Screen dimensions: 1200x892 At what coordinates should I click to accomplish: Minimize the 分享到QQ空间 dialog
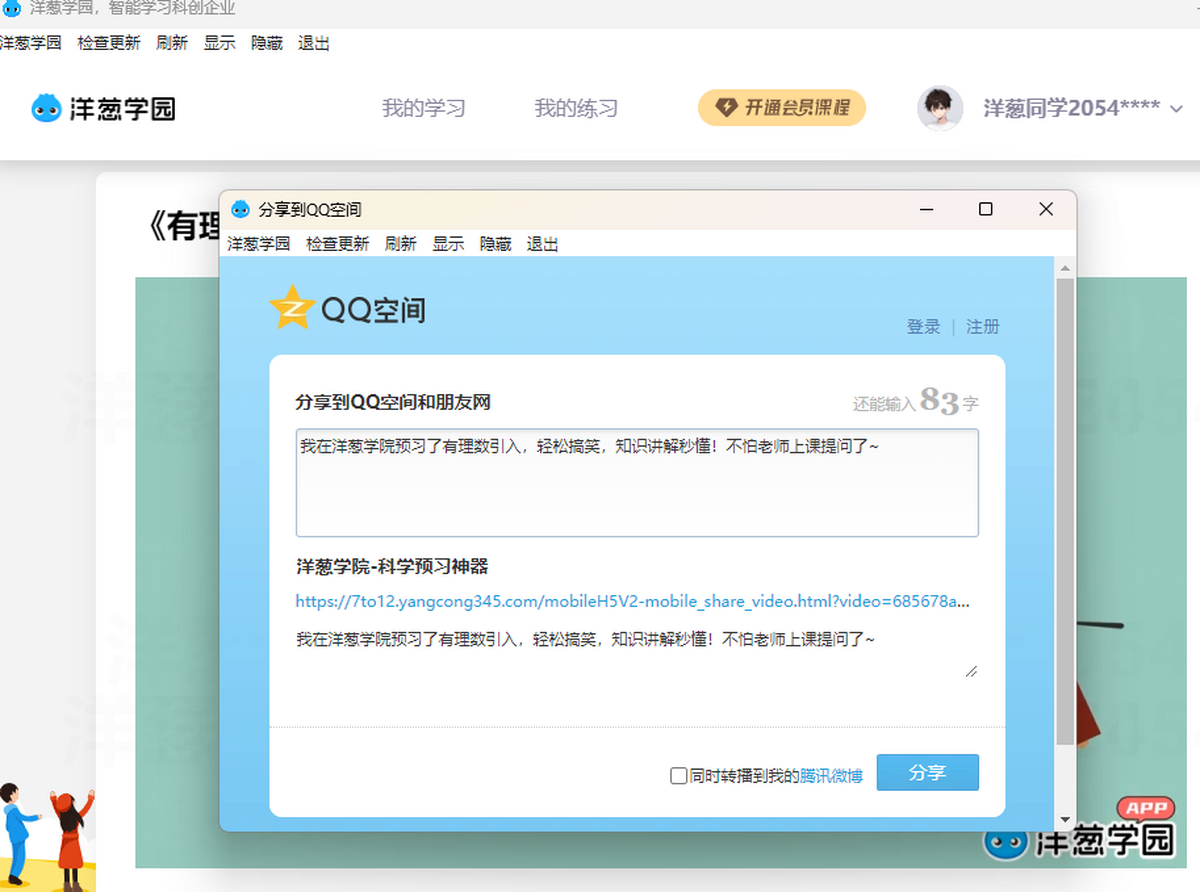point(927,209)
